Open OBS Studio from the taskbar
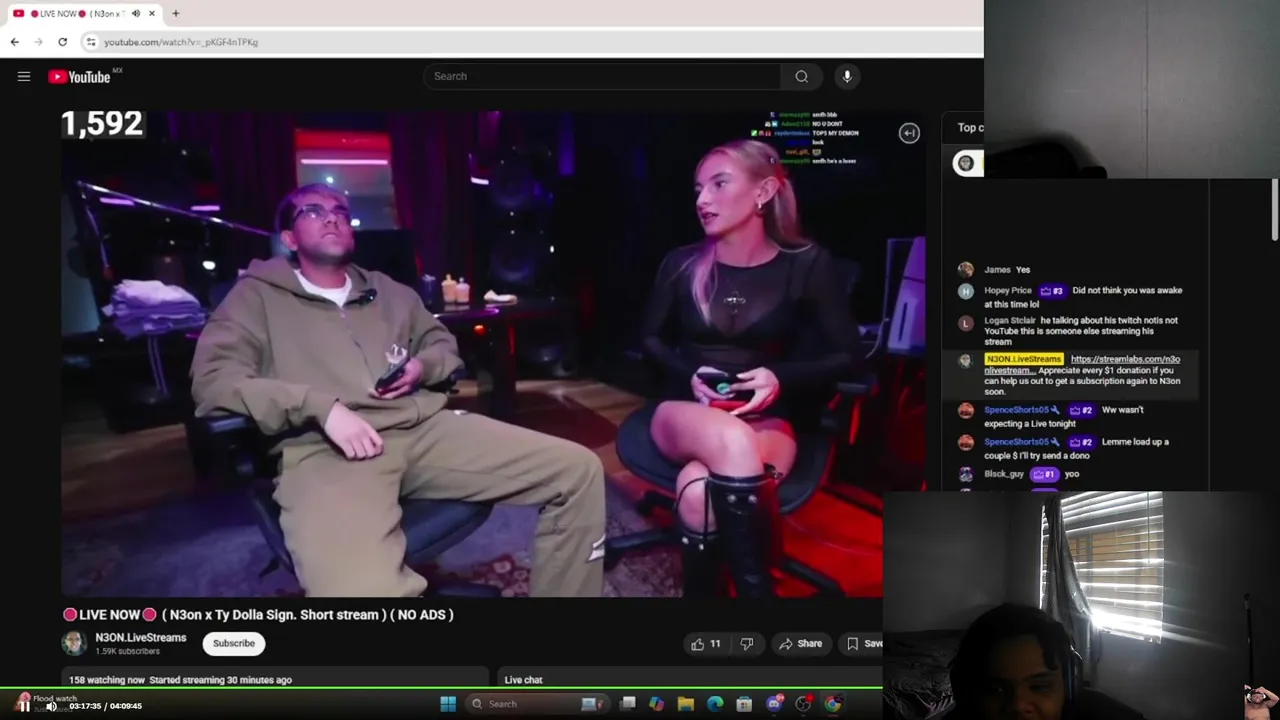This screenshot has width=1280, height=720. click(x=803, y=704)
